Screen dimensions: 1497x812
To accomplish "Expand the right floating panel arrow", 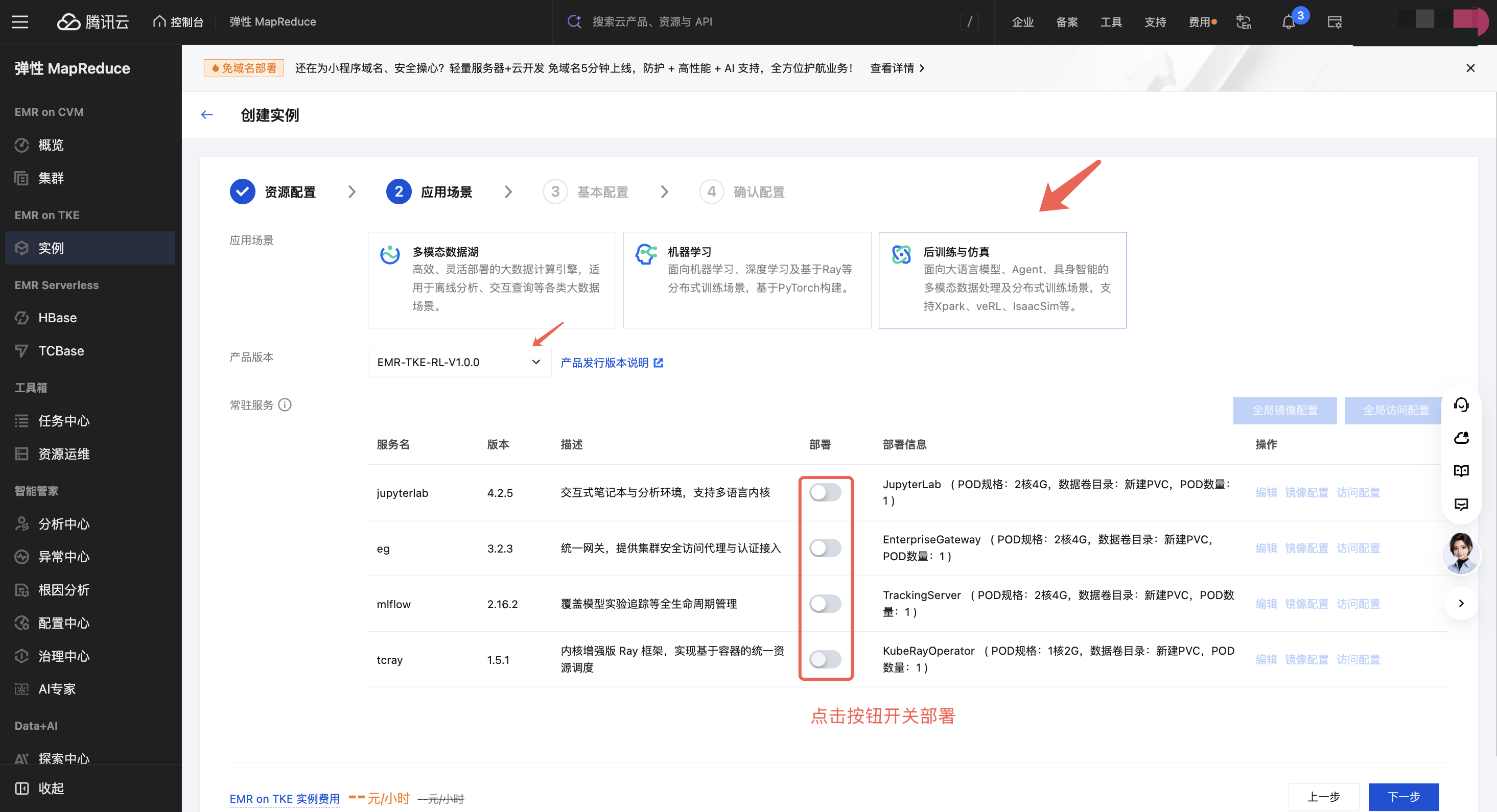I will pos(1461,604).
